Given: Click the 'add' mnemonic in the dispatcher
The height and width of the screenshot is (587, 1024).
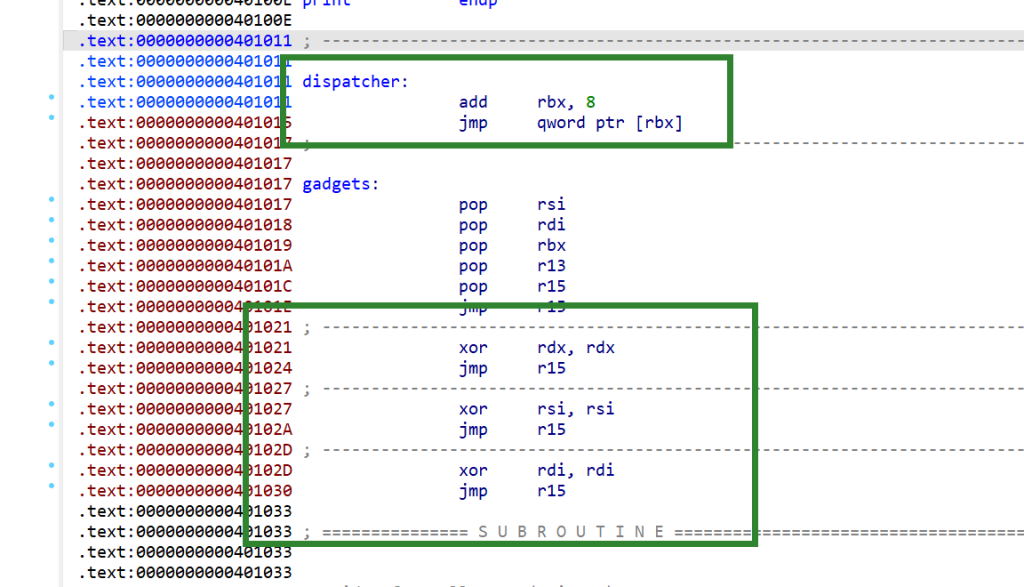Looking at the screenshot, I should (x=473, y=102).
